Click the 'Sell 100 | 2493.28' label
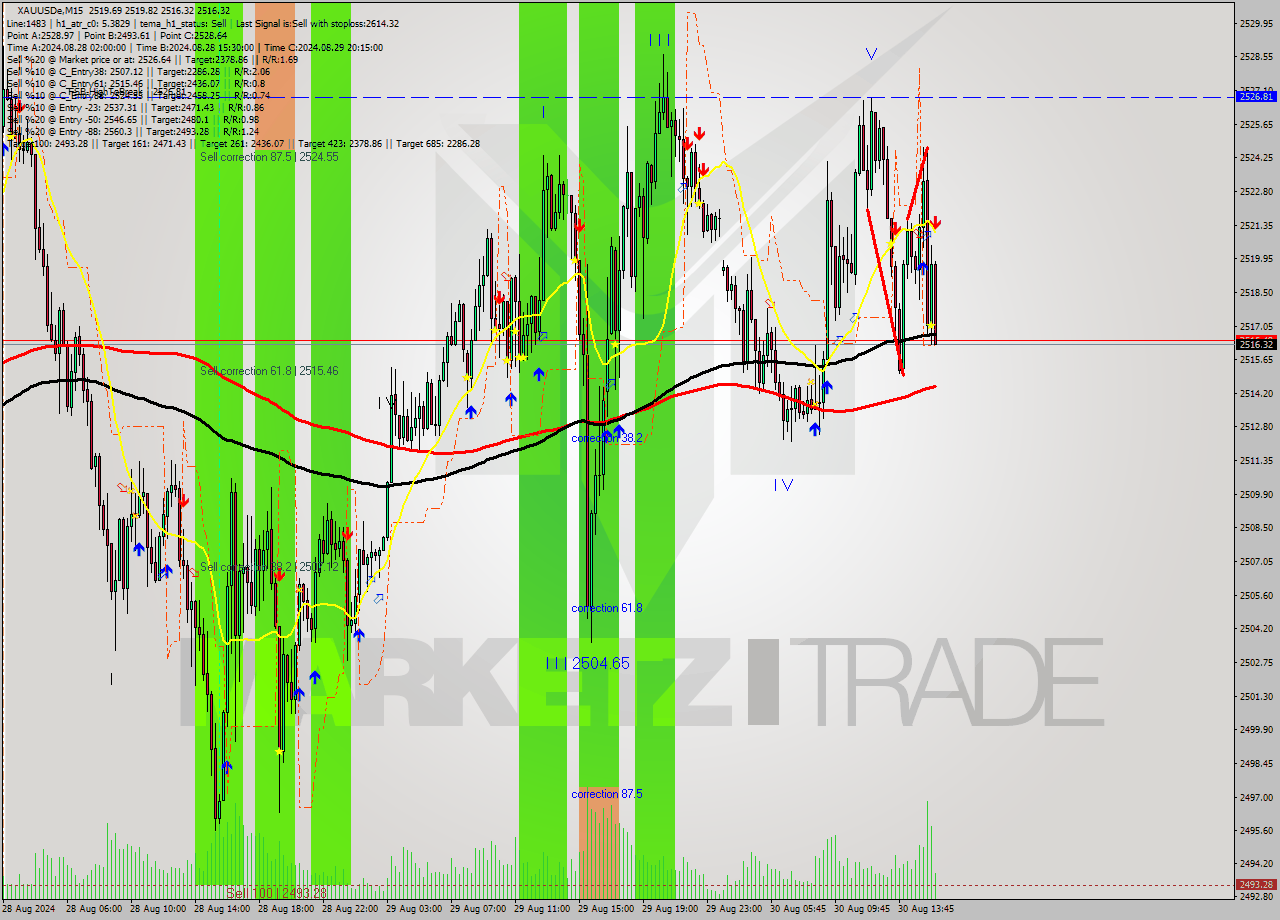 (x=276, y=892)
